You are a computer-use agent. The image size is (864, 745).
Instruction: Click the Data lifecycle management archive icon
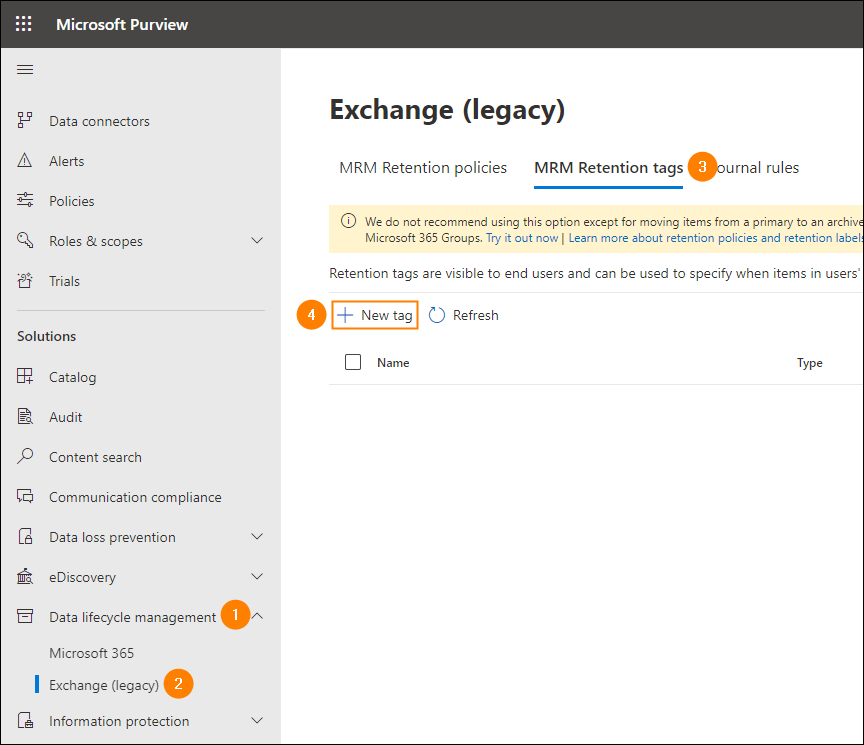coord(25,616)
